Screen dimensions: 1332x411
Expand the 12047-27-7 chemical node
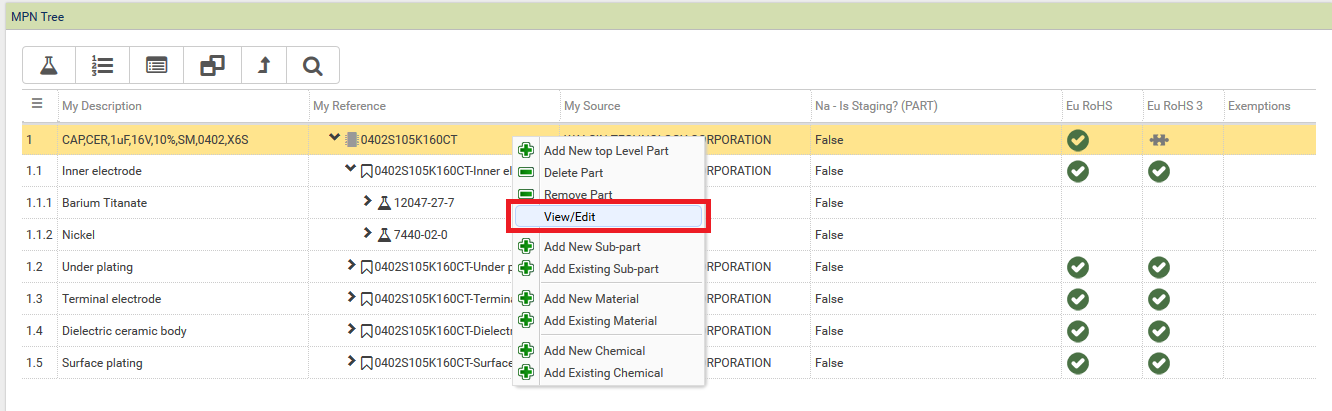[x=367, y=202]
